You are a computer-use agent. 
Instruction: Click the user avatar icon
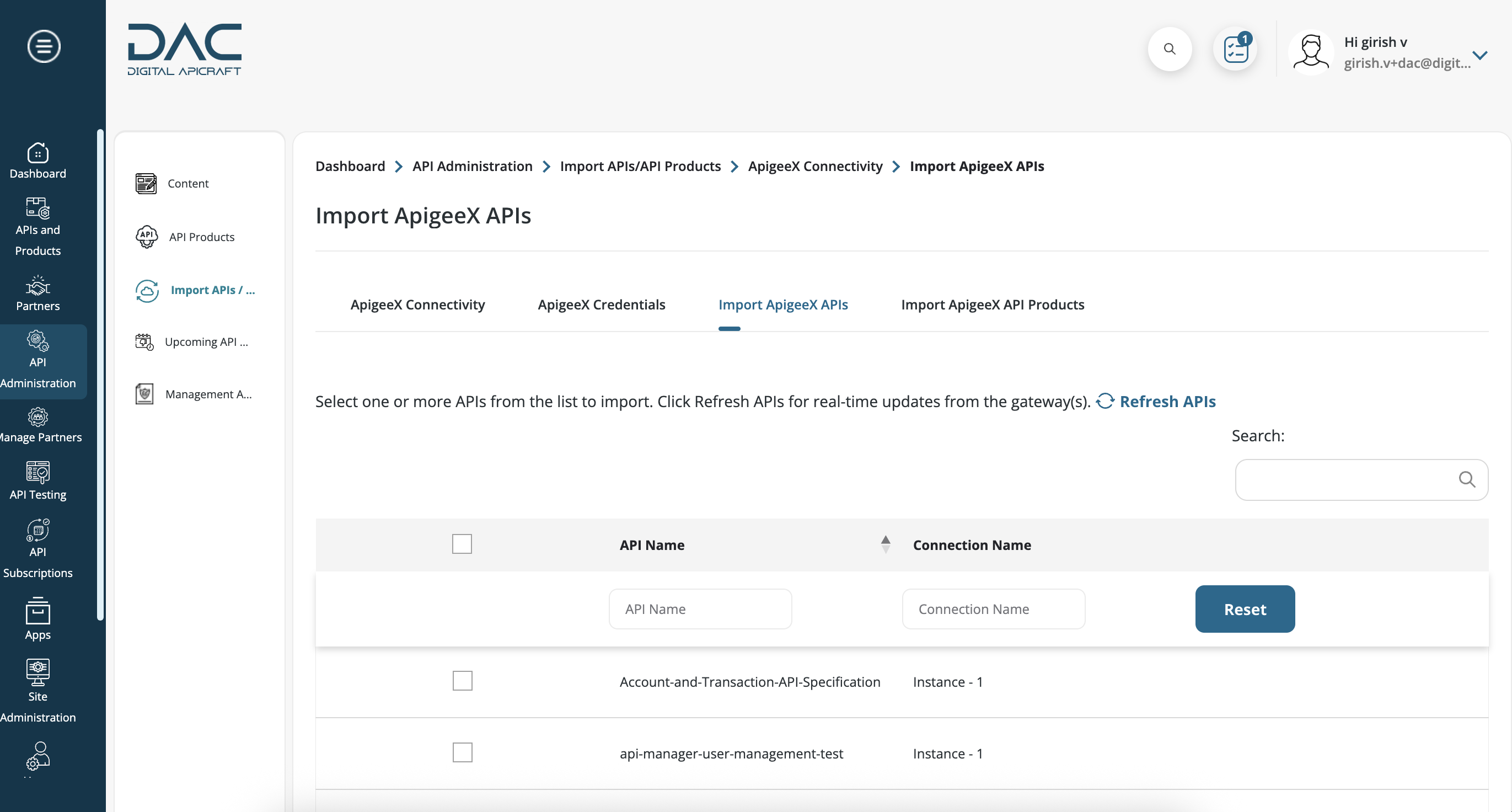click(x=1311, y=52)
